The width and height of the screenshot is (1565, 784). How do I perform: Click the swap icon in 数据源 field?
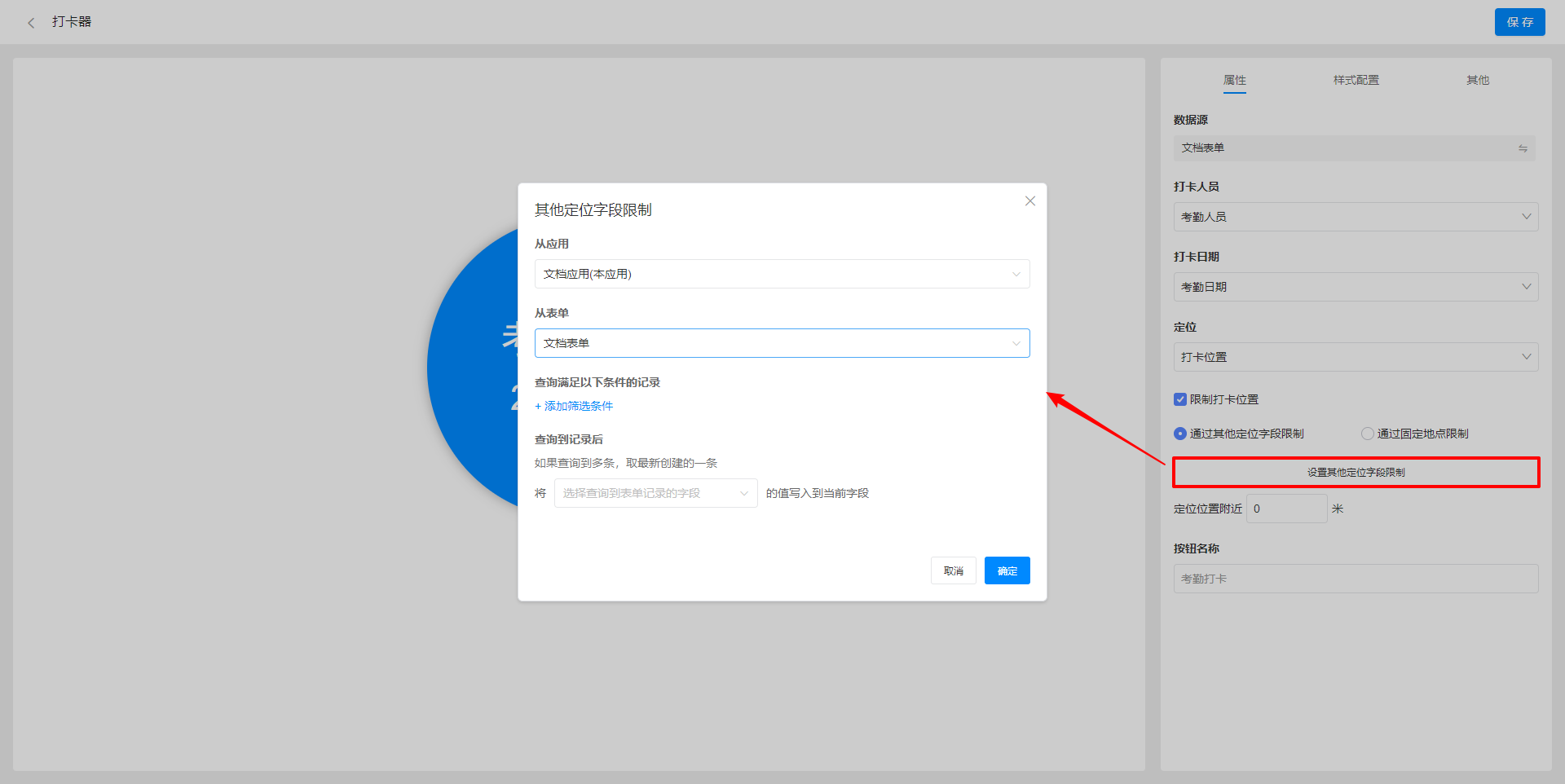pos(1522,148)
